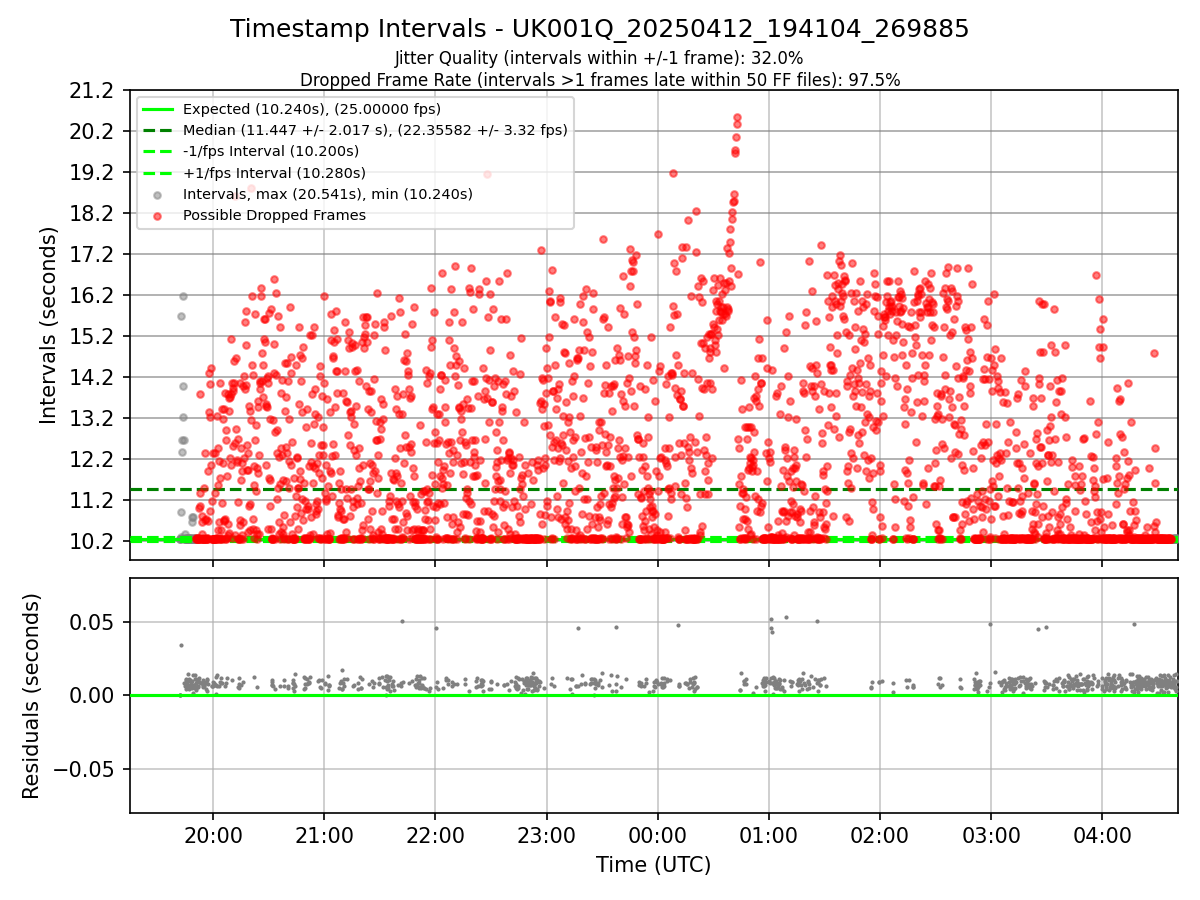Click the '22:00' time tick label
Image resolution: width=1200 pixels, height=900 pixels.
coord(435,834)
